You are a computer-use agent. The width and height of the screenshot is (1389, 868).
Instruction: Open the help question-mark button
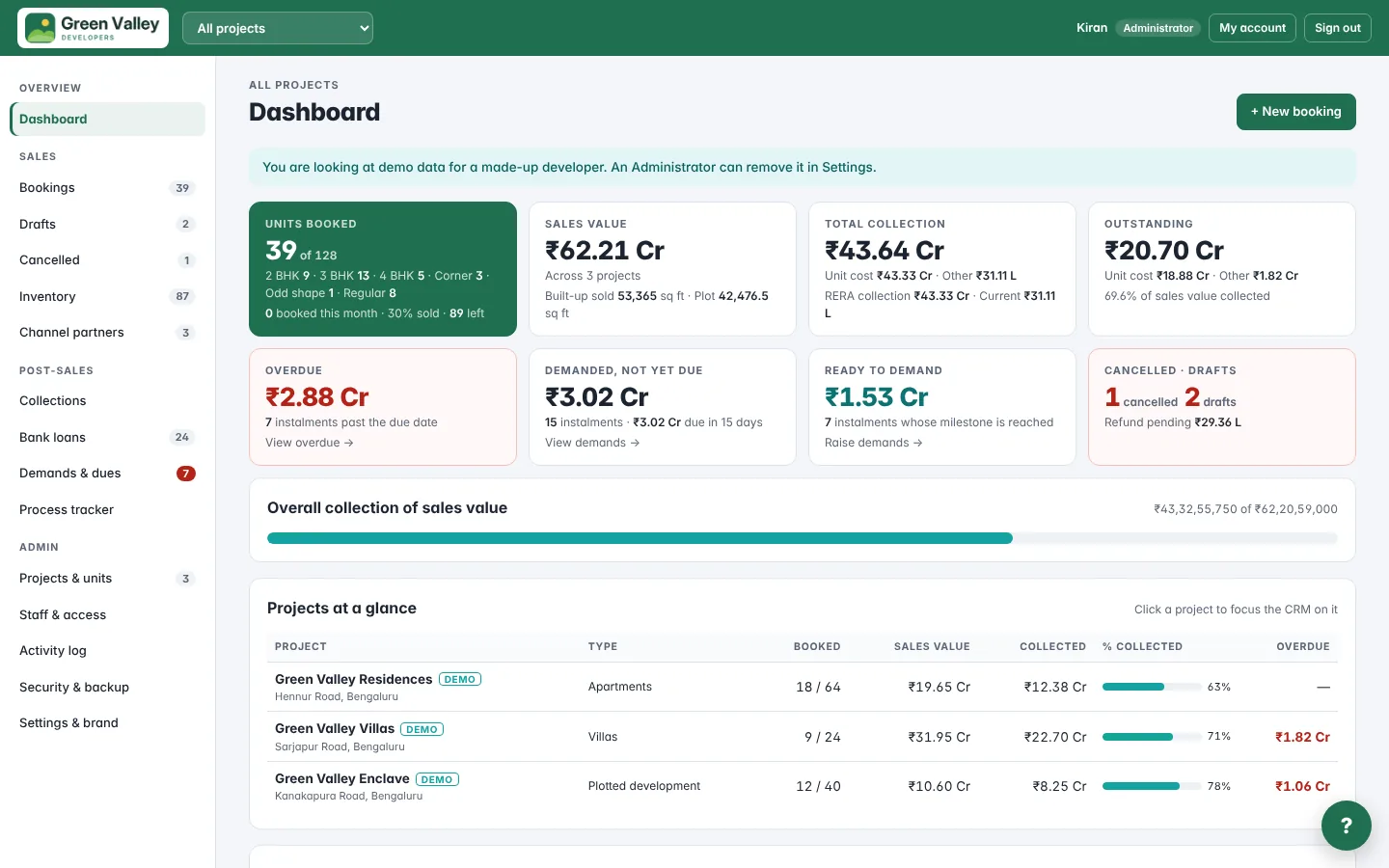pos(1347,826)
